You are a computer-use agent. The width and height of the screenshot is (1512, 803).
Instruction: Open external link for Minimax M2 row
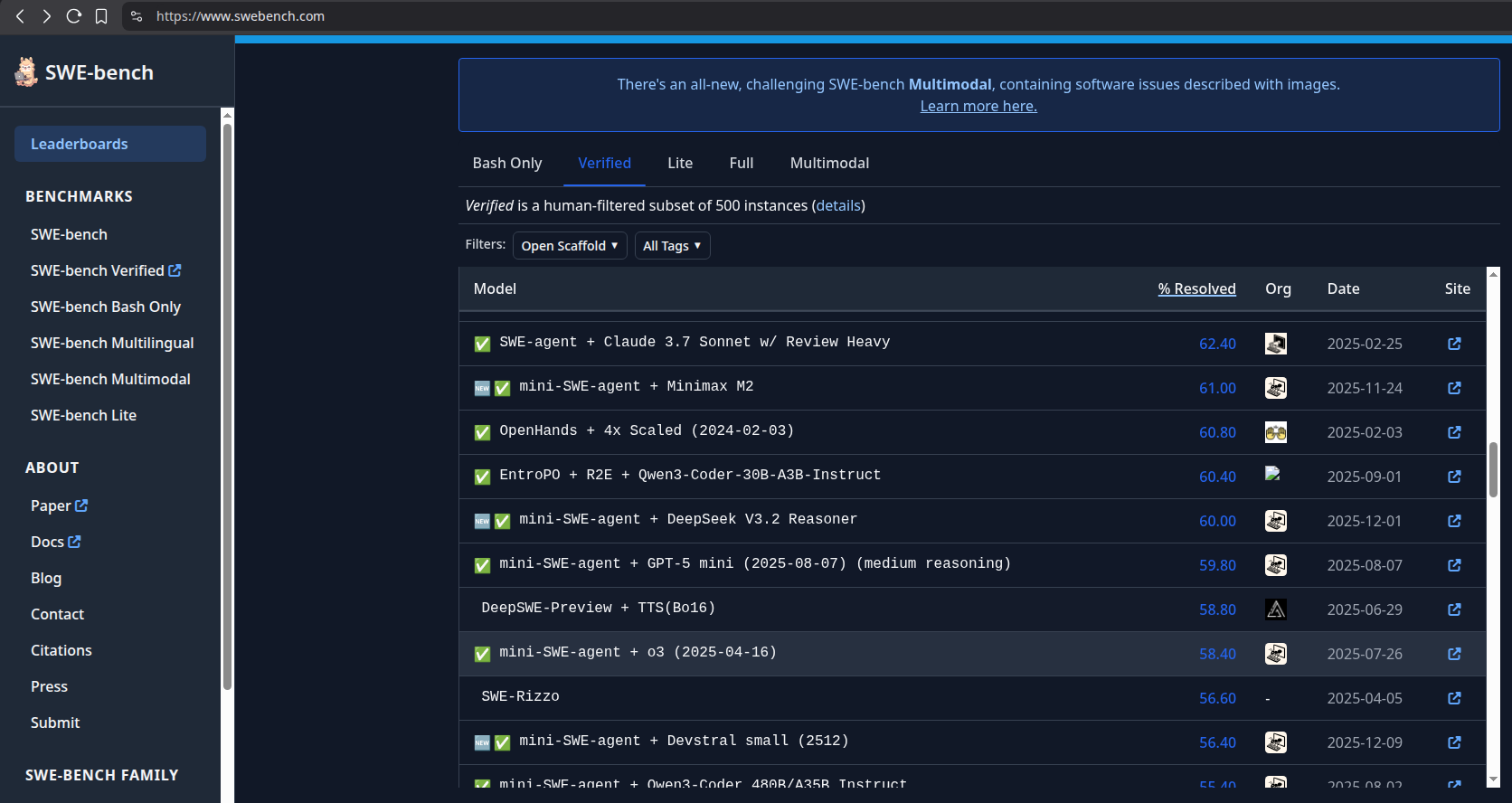[x=1454, y=388]
